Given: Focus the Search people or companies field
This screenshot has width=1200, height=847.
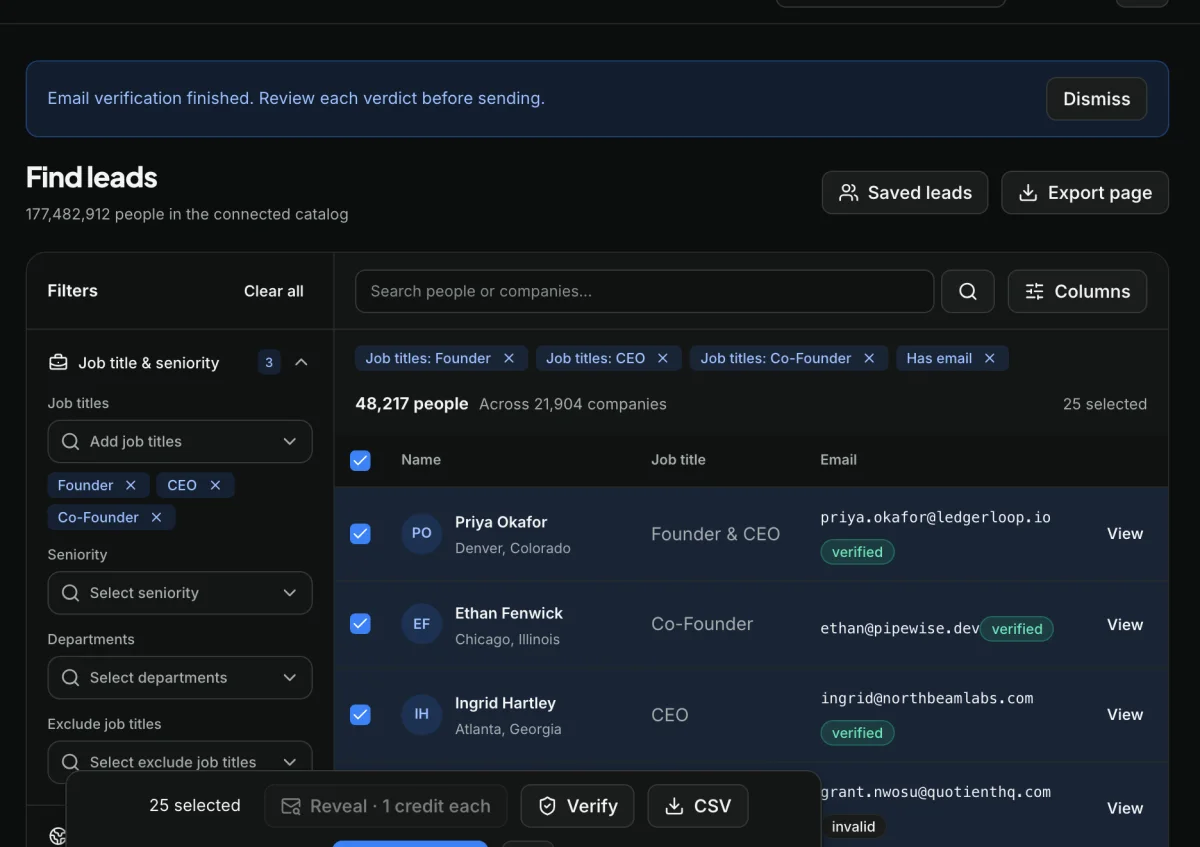Looking at the screenshot, I should (x=644, y=291).
